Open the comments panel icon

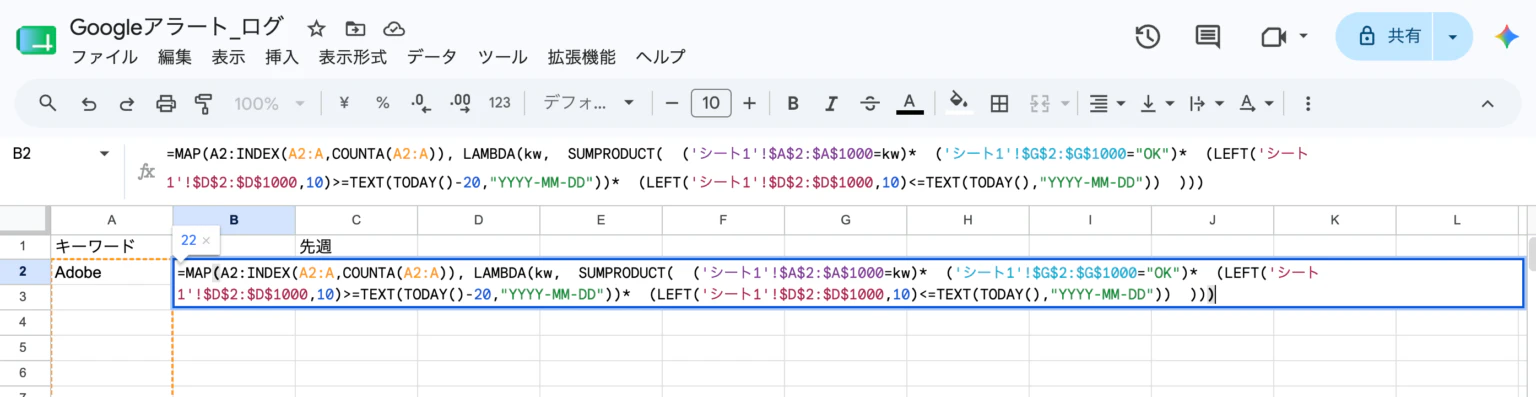[1208, 37]
